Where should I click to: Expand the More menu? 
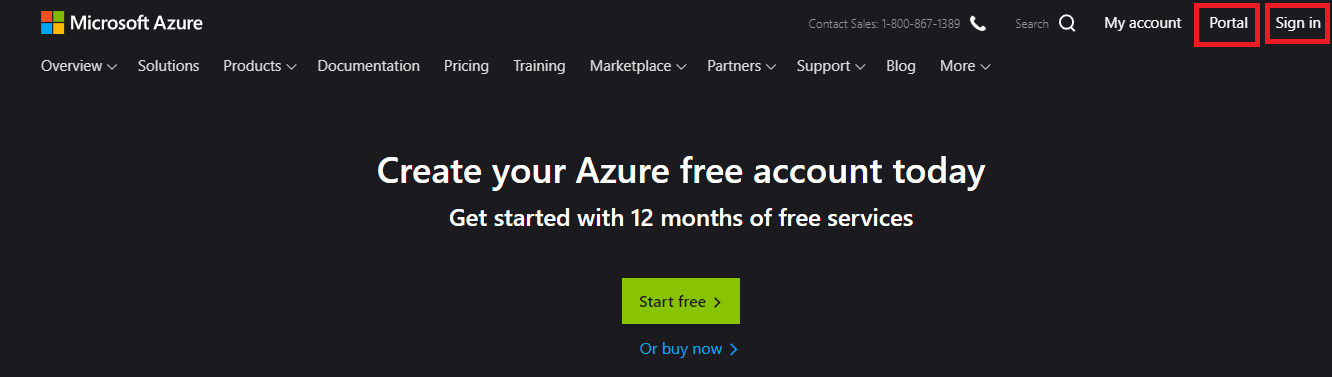pos(965,66)
